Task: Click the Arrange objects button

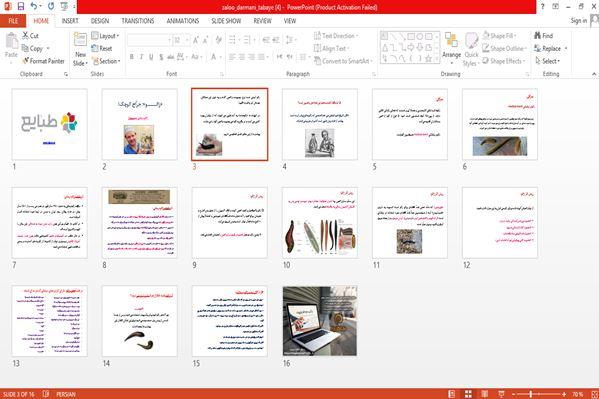Action: pyautogui.click(x=451, y=47)
